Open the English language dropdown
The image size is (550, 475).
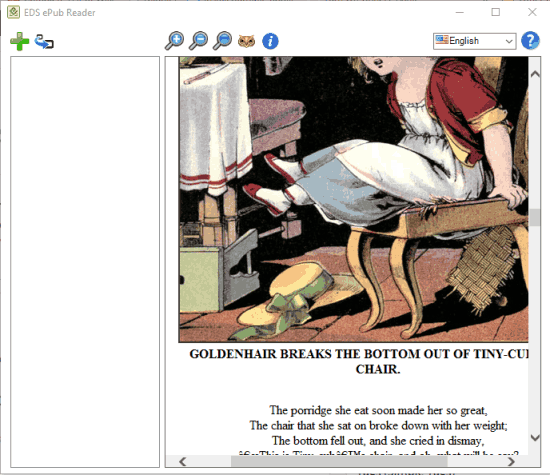pyautogui.click(x=474, y=41)
